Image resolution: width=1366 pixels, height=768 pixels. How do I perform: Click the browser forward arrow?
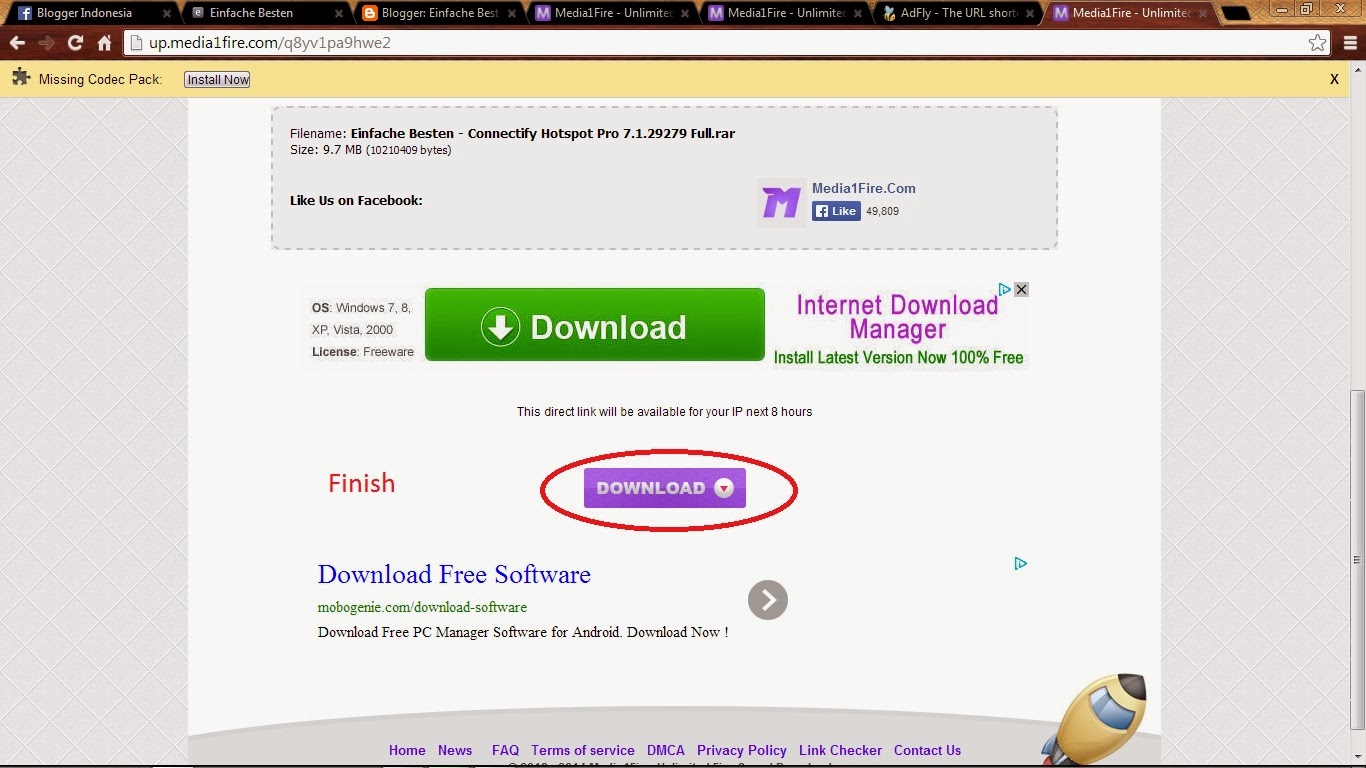[46, 43]
